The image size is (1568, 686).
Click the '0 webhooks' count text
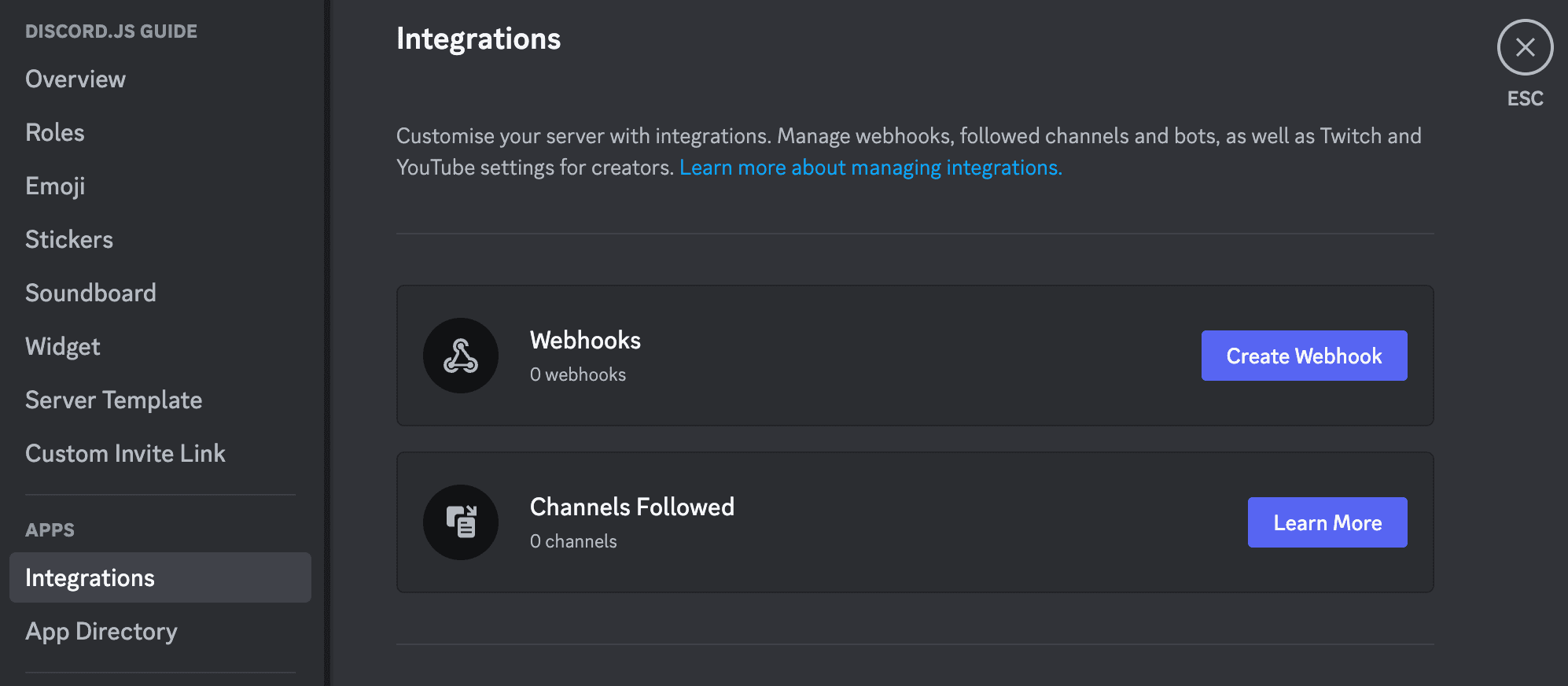[x=578, y=375]
